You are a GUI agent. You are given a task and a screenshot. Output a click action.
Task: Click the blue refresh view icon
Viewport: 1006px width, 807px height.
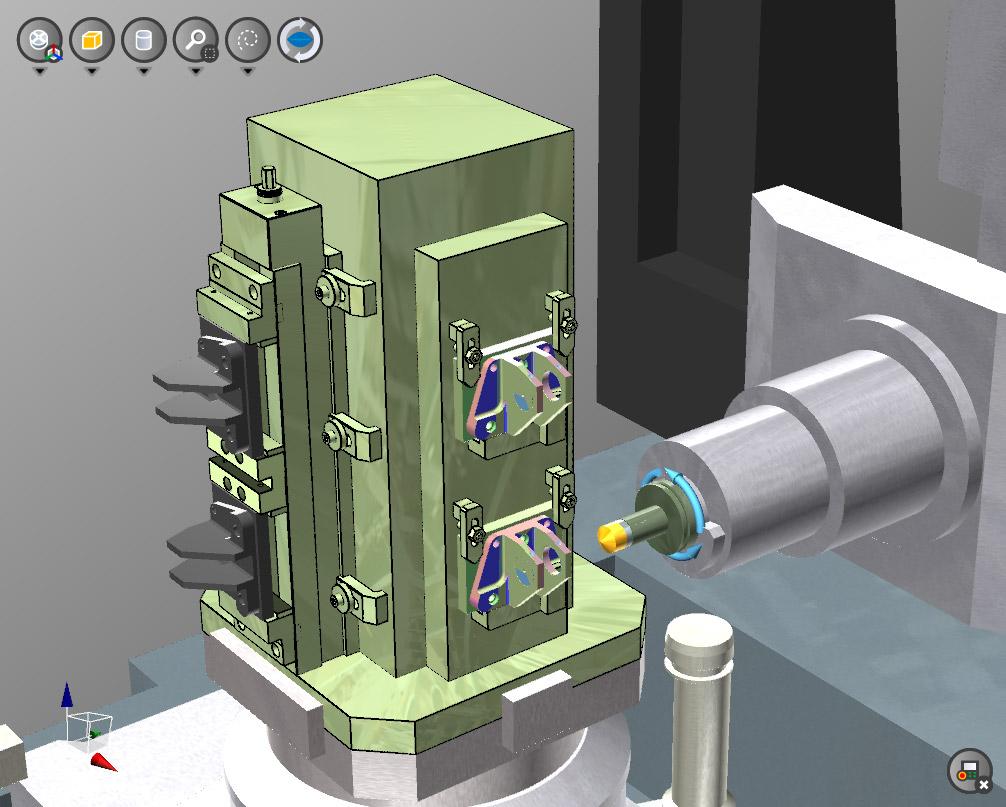tap(300, 41)
